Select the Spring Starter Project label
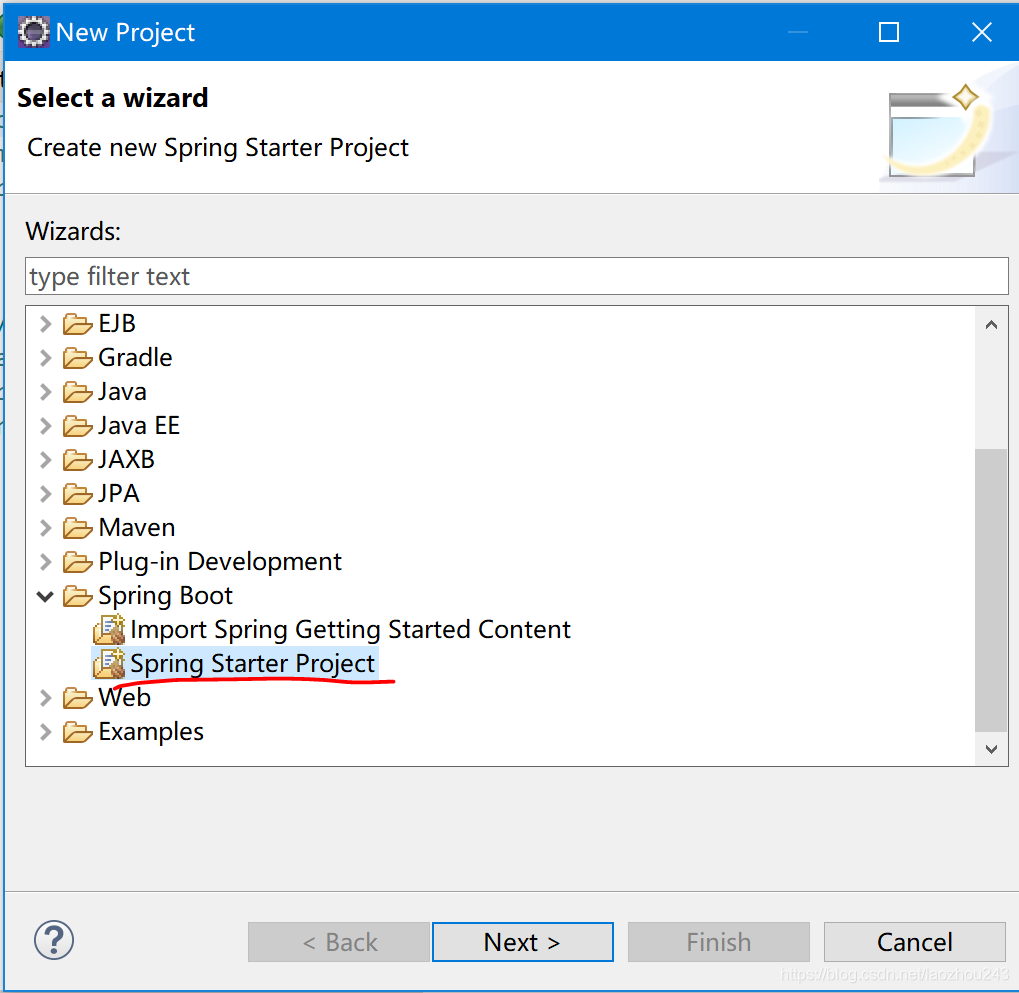This screenshot has height=993, width=1019. [252, 664]
